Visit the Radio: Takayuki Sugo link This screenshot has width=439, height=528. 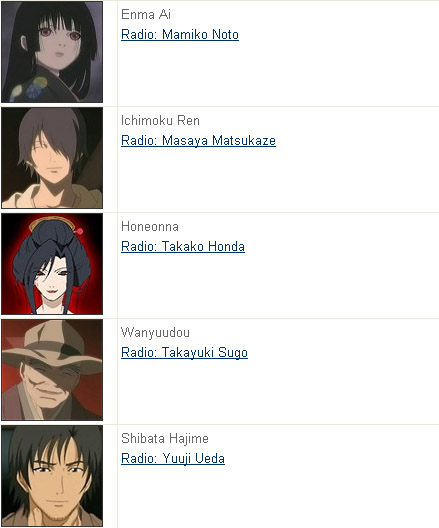pyautogui.click(x=184, y=353)
